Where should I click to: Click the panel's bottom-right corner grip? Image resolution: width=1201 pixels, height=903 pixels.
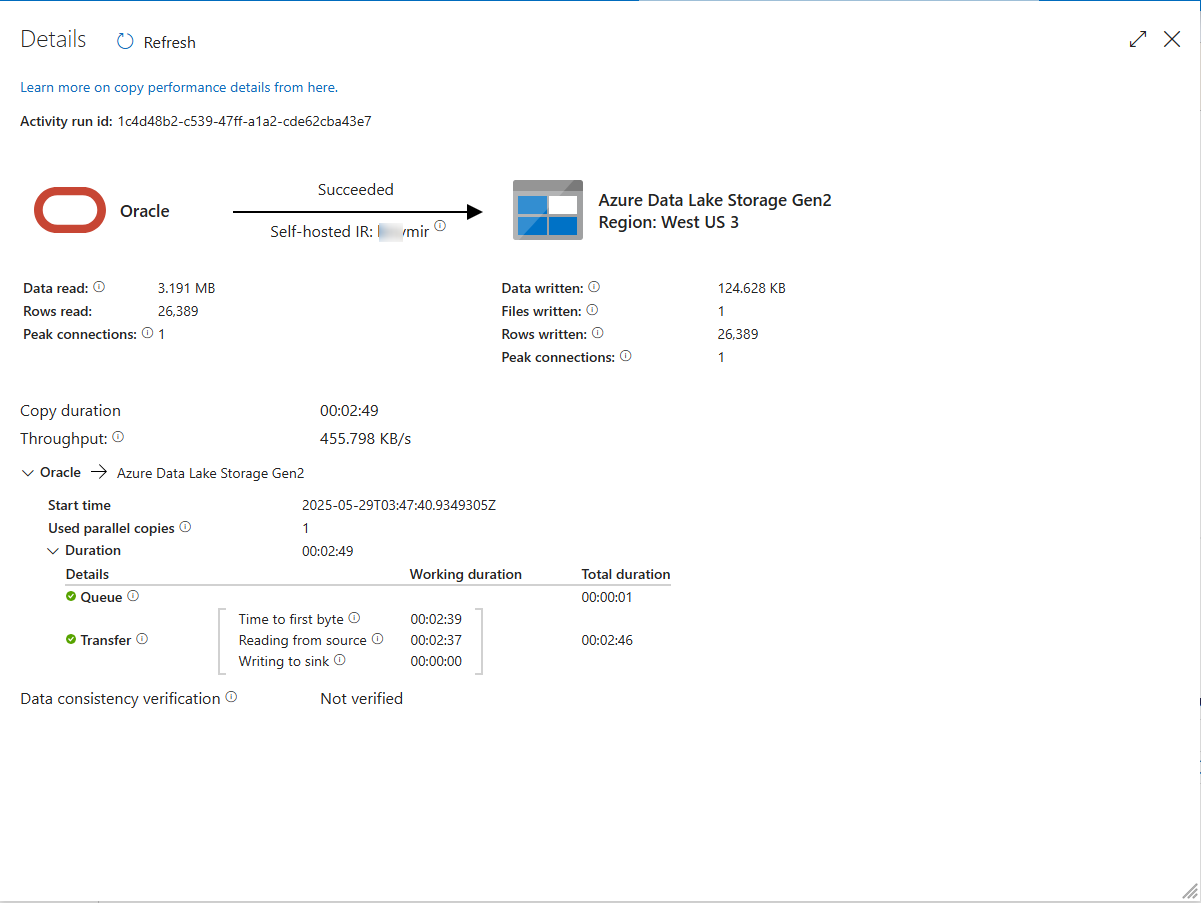click(1189, 890)
